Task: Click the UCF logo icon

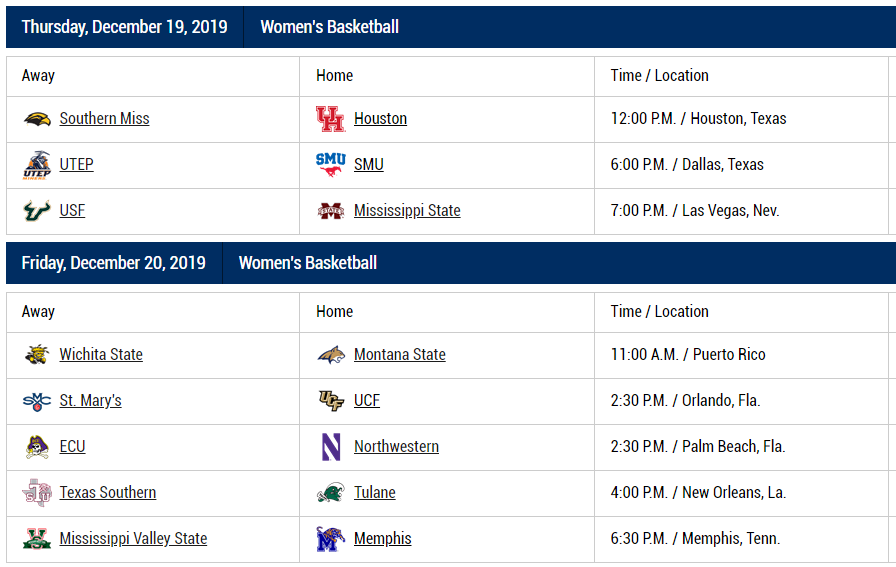Action: 331,401
